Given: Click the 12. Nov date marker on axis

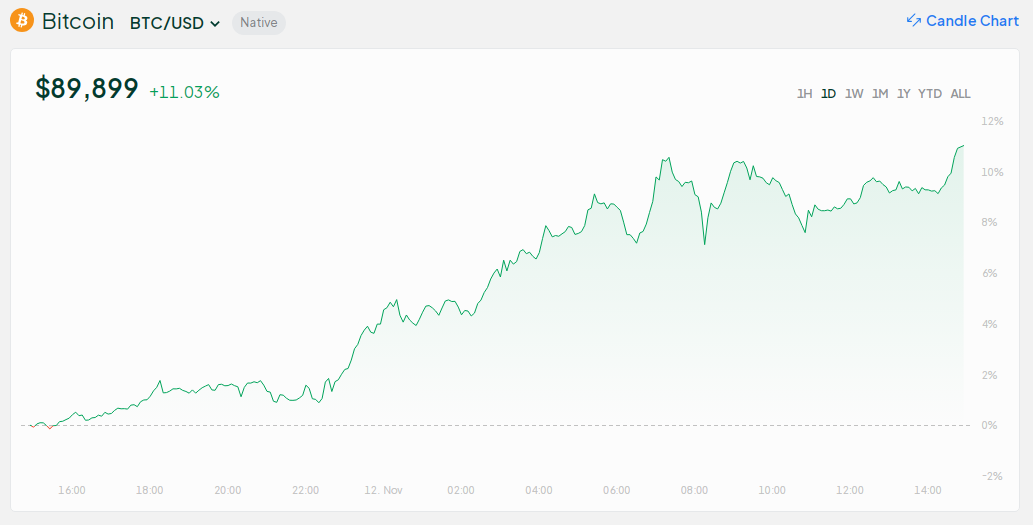Looking at the screenshot, I should point(382,490).
